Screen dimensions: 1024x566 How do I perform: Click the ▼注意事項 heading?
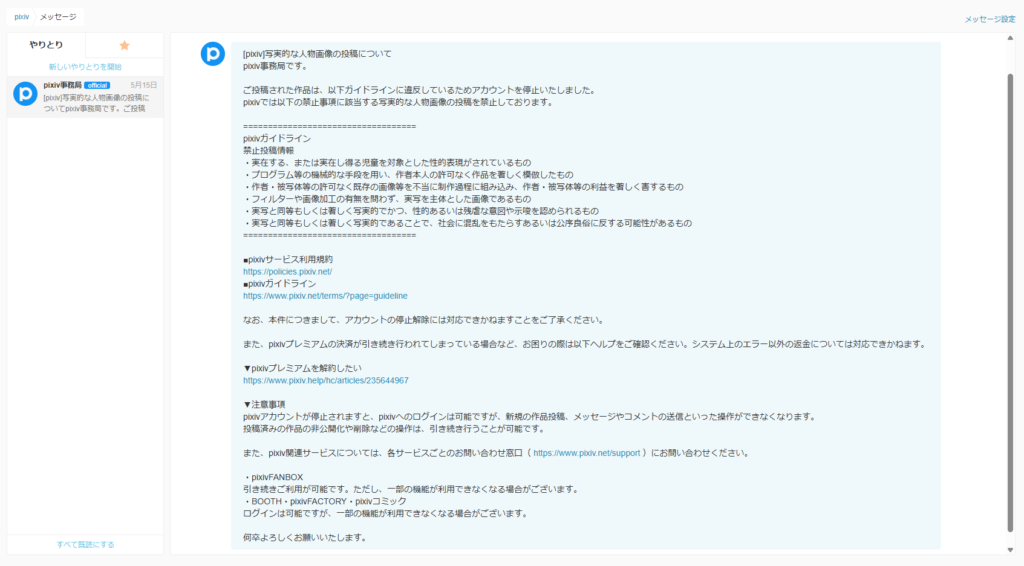(x=264, y=405)
